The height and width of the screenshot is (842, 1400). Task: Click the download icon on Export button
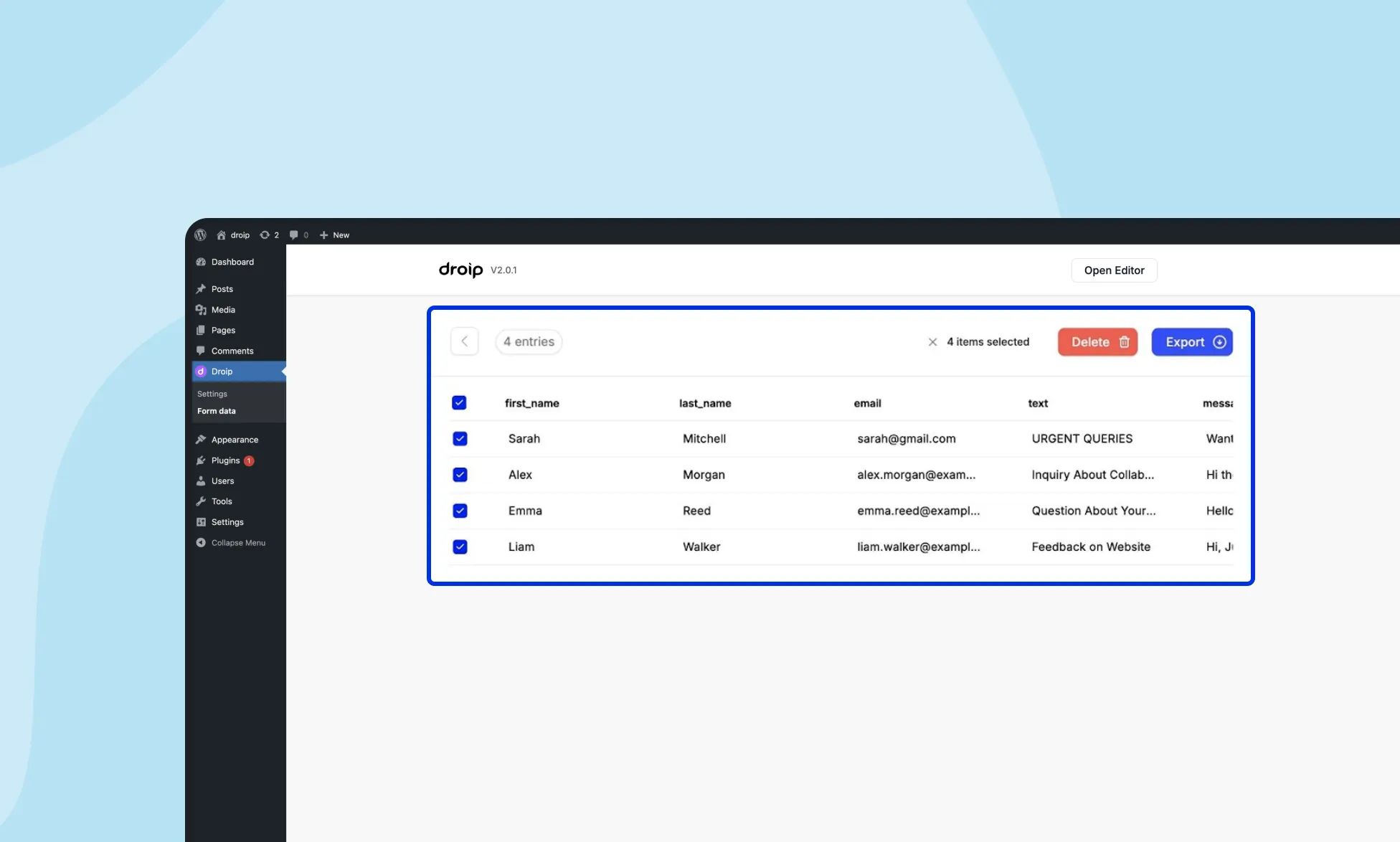coord(1219,342)
